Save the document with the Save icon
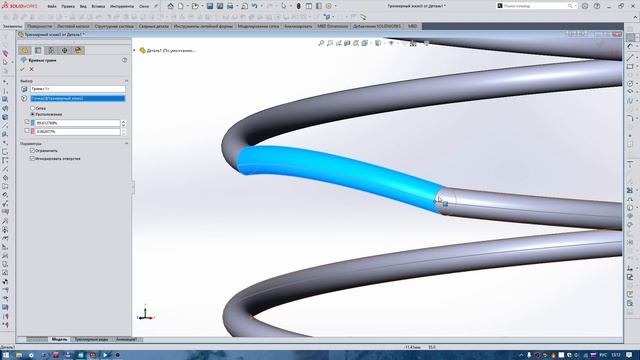 point(210,6)
